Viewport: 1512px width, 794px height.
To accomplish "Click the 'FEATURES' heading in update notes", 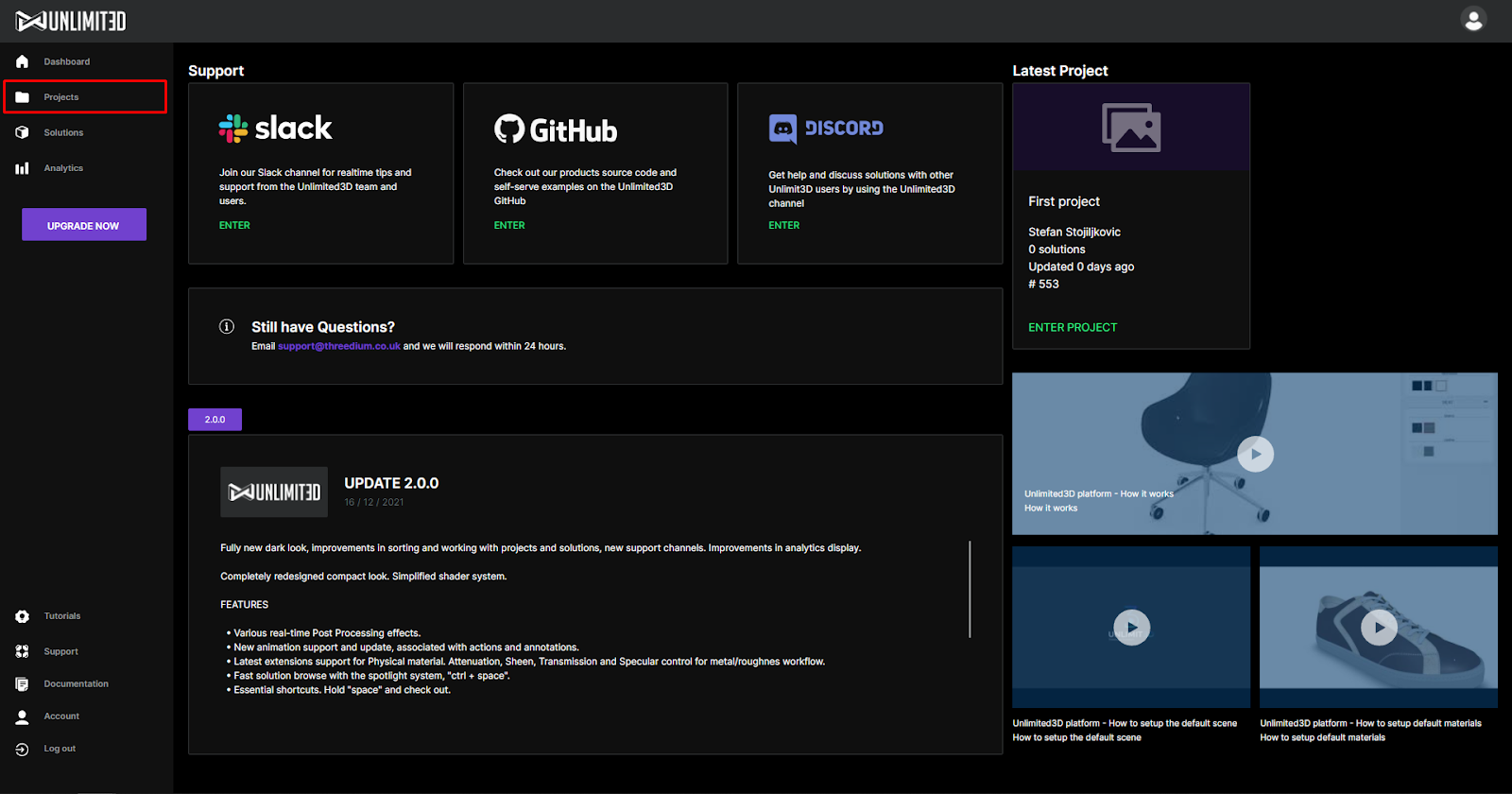I will (245, 605).
